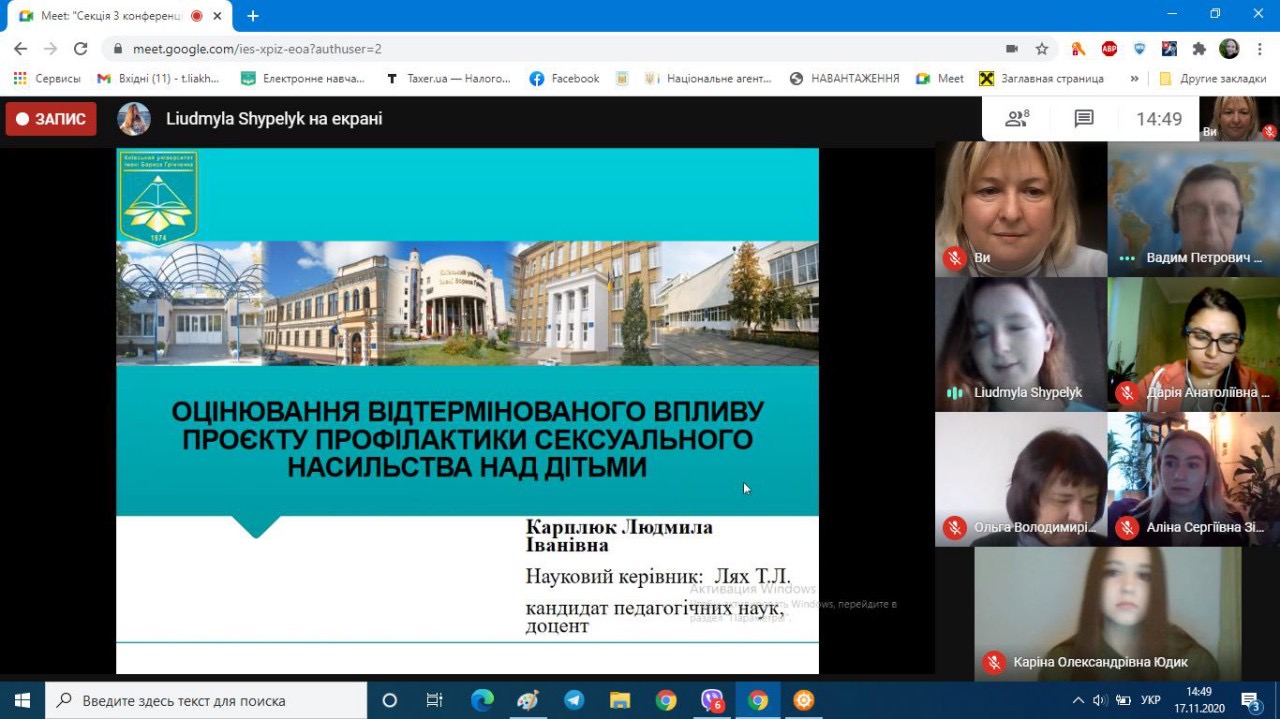The height and width of the screenshot is (719, 1280).
Task: Open Viber from the taskbar
Action: (712, 700)
